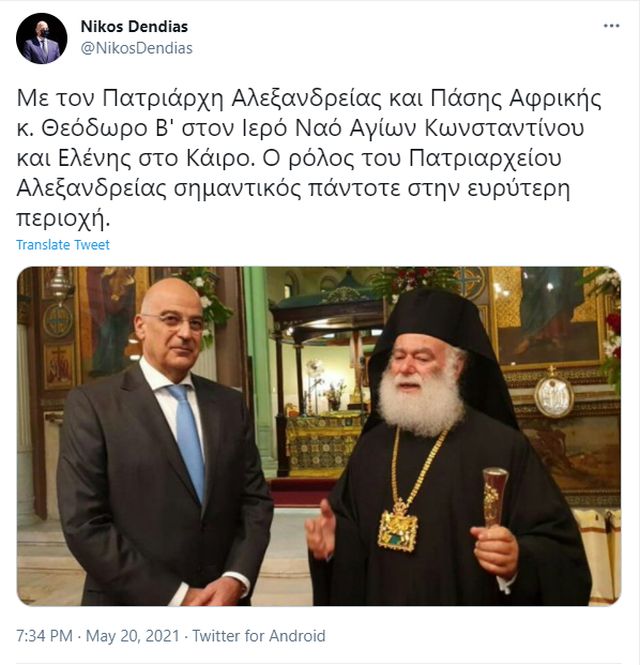Open the Nikos Dendias display name link
The height and width of the screenshot is (665, 640).
point(134,27)
